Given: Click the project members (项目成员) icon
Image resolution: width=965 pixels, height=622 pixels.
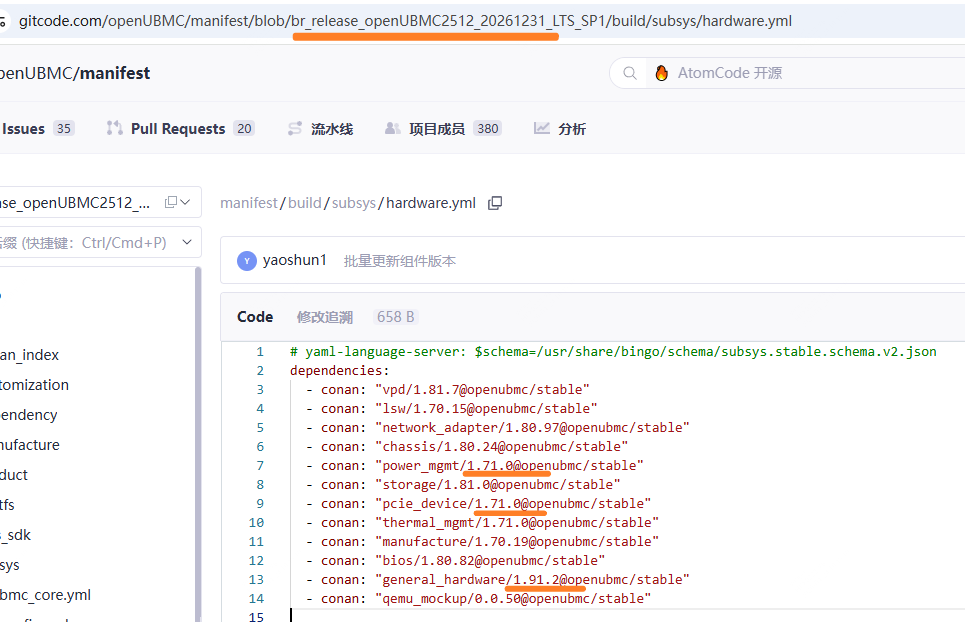Looking at the screenshot, I should (x=392, y=128).
